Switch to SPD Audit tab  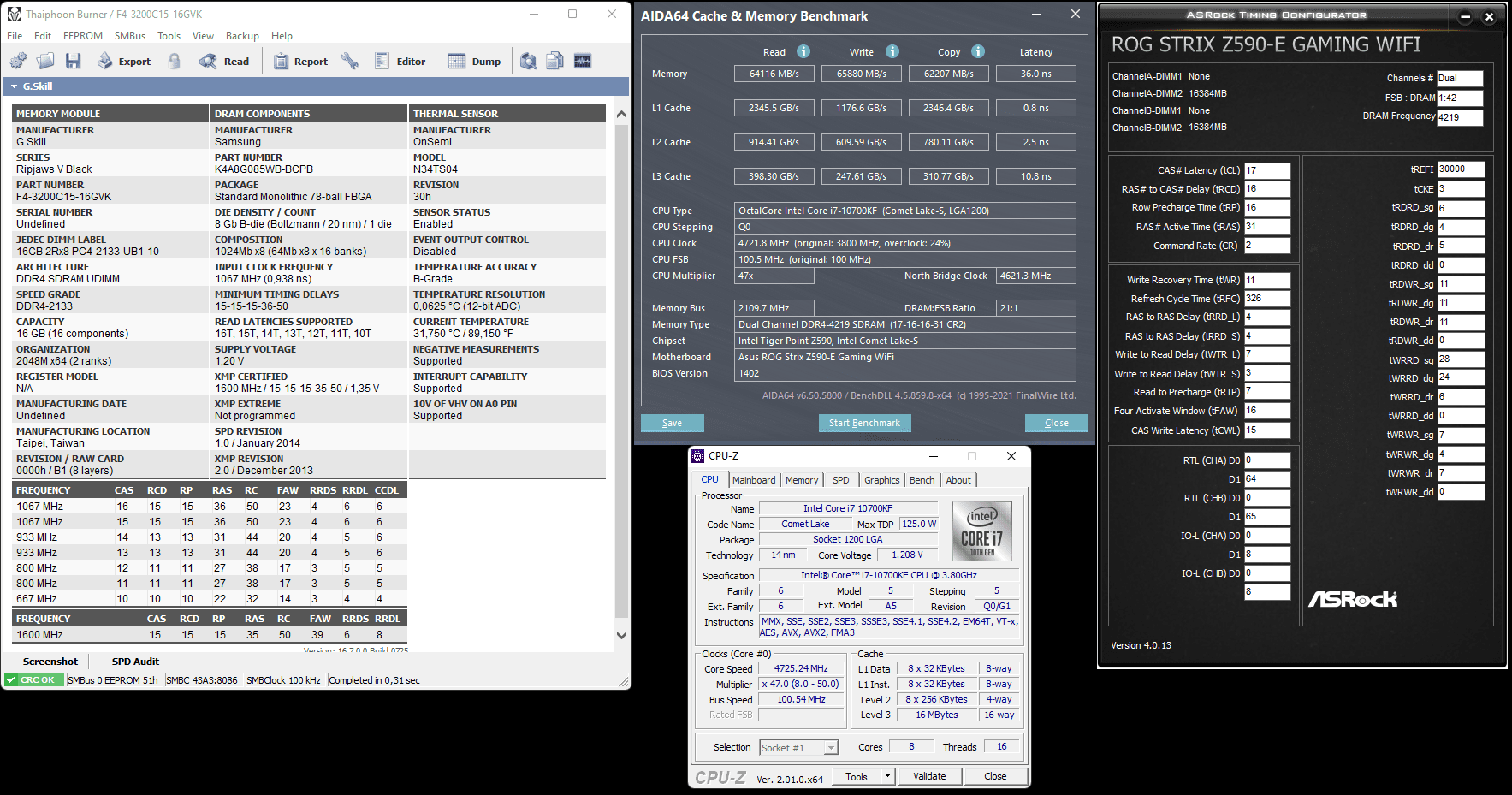pyautogui.click(x=135, y=662)
